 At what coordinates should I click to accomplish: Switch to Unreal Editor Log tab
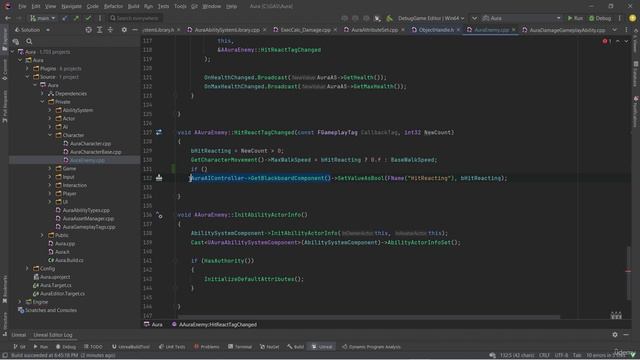click(53, 335)
